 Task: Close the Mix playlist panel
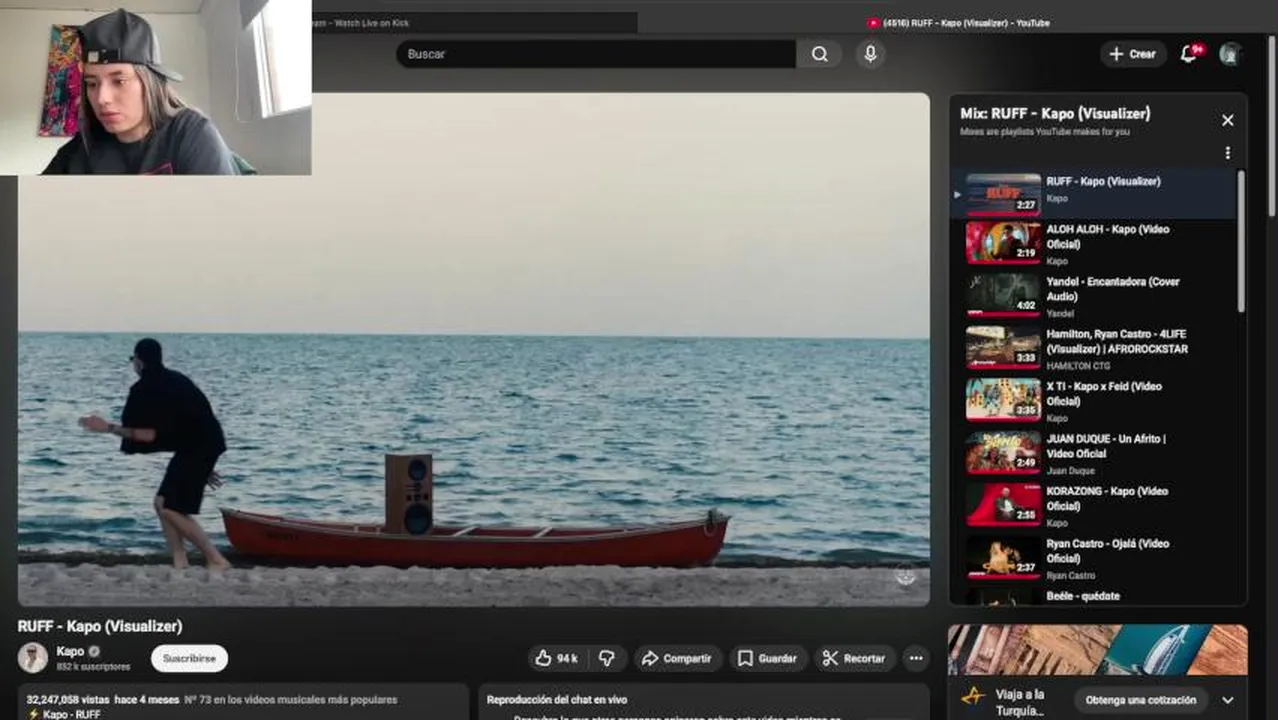[1227, 120]
